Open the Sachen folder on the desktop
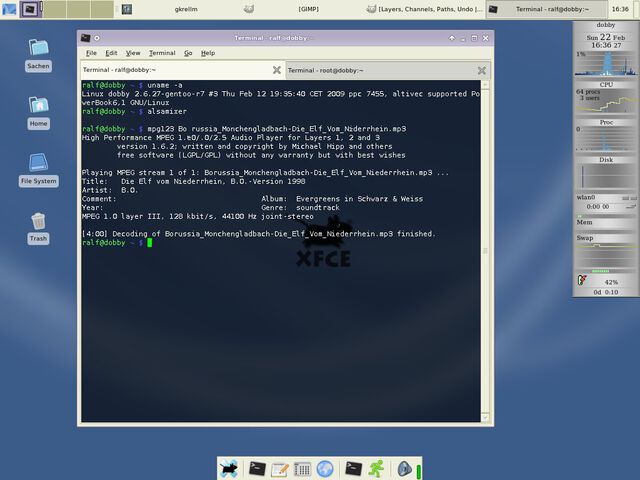This screenshot has height=480, width=640. click(38, 55)
